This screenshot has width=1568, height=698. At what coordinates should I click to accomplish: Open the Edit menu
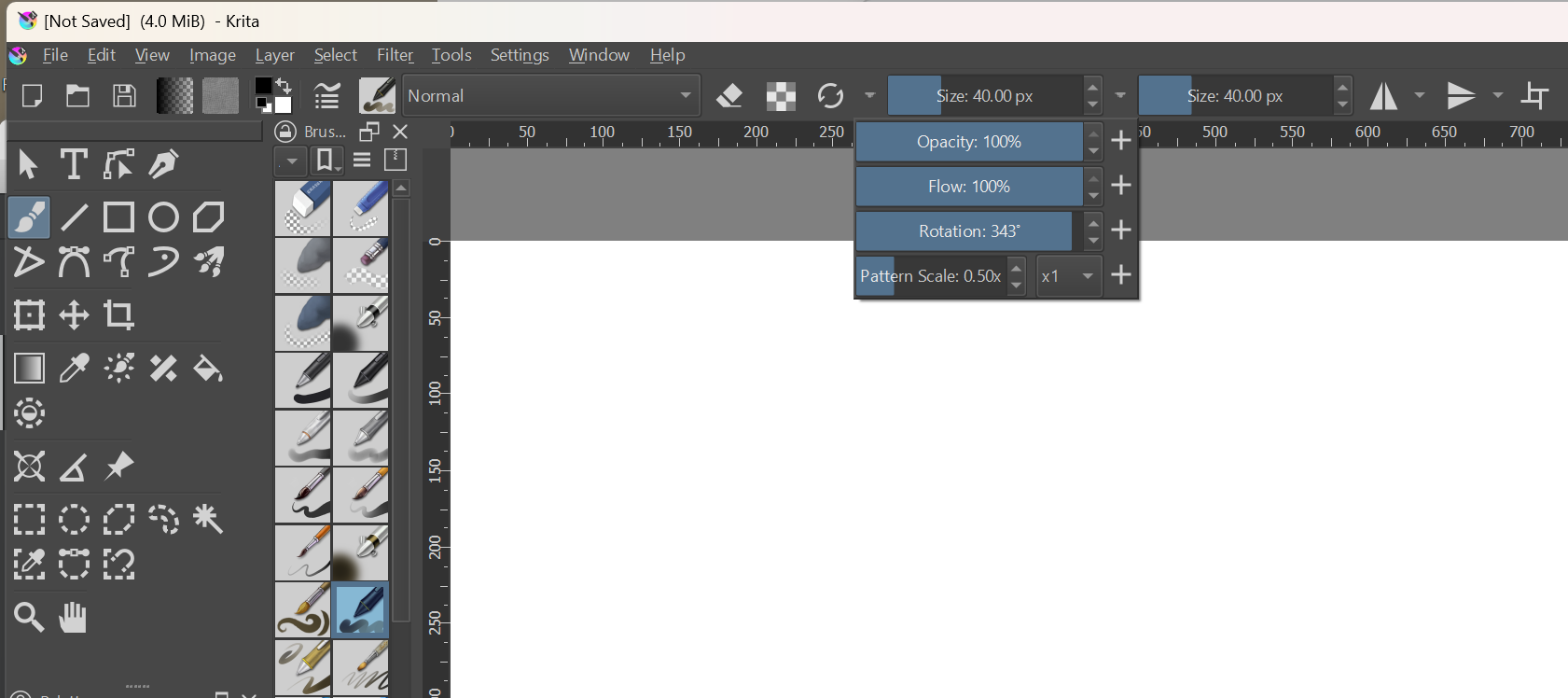tap(102, 55)
